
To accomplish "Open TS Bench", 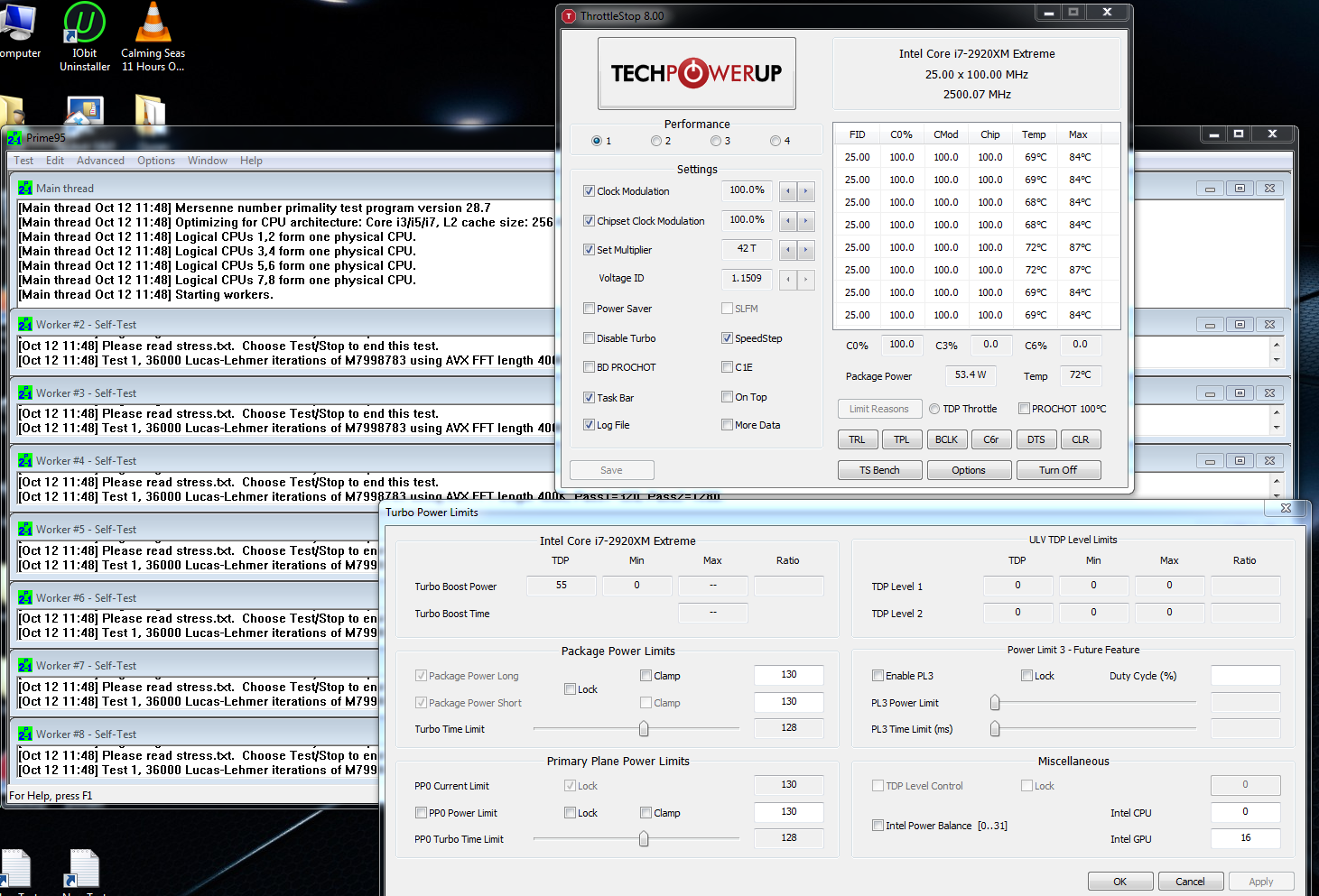I will [879, 470].
